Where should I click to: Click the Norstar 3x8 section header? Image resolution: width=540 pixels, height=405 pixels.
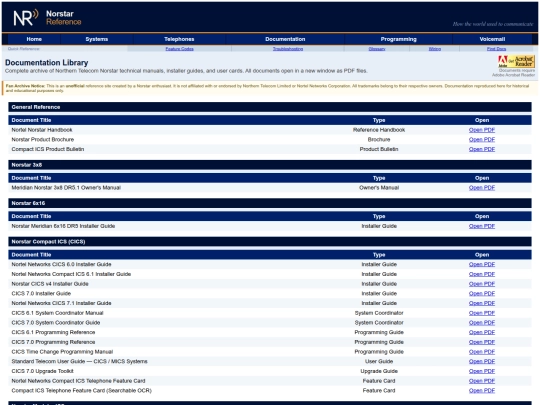click(270, 165)
